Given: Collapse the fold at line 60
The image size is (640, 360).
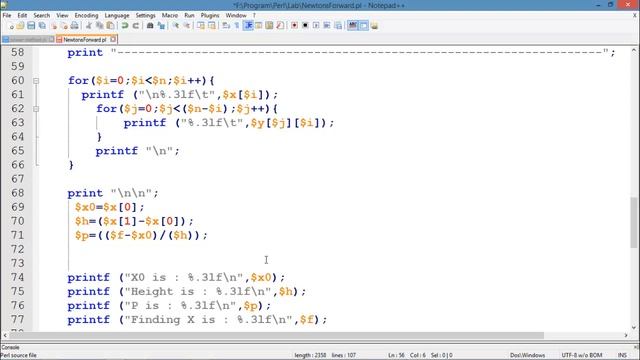Looking at the screenshot, I should click(x=36, y=81).
